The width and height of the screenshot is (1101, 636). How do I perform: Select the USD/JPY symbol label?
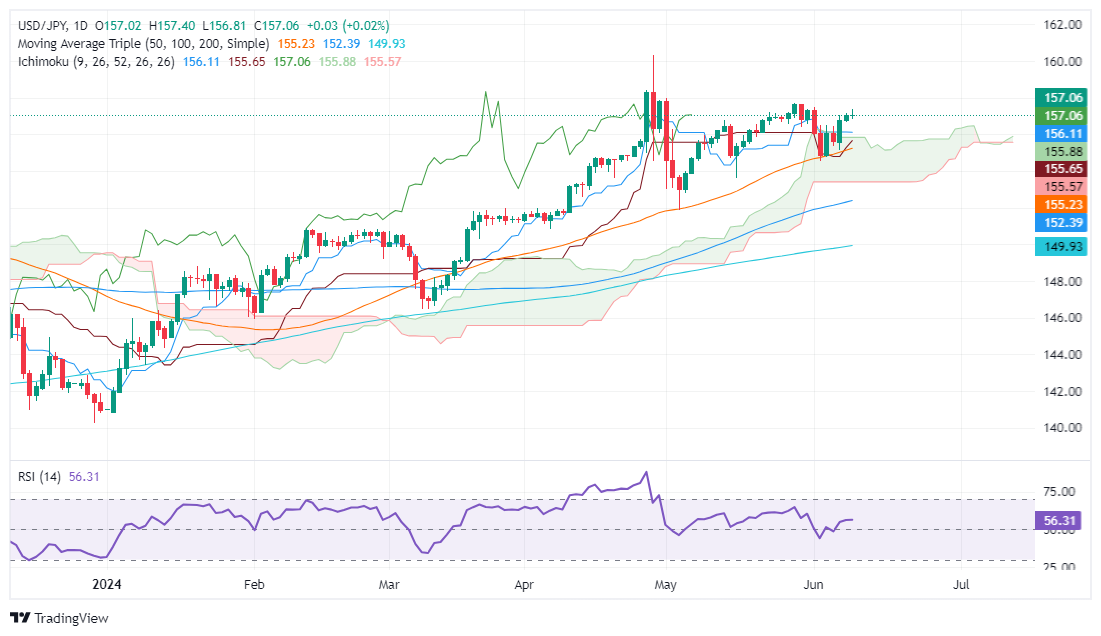pos(42,25)
